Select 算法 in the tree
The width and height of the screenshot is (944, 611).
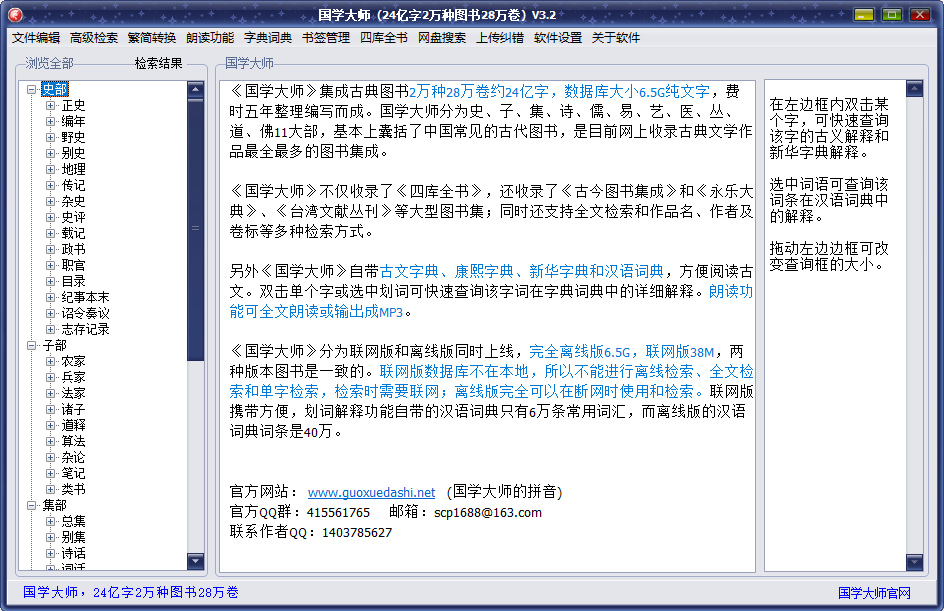tap(73, 441)
